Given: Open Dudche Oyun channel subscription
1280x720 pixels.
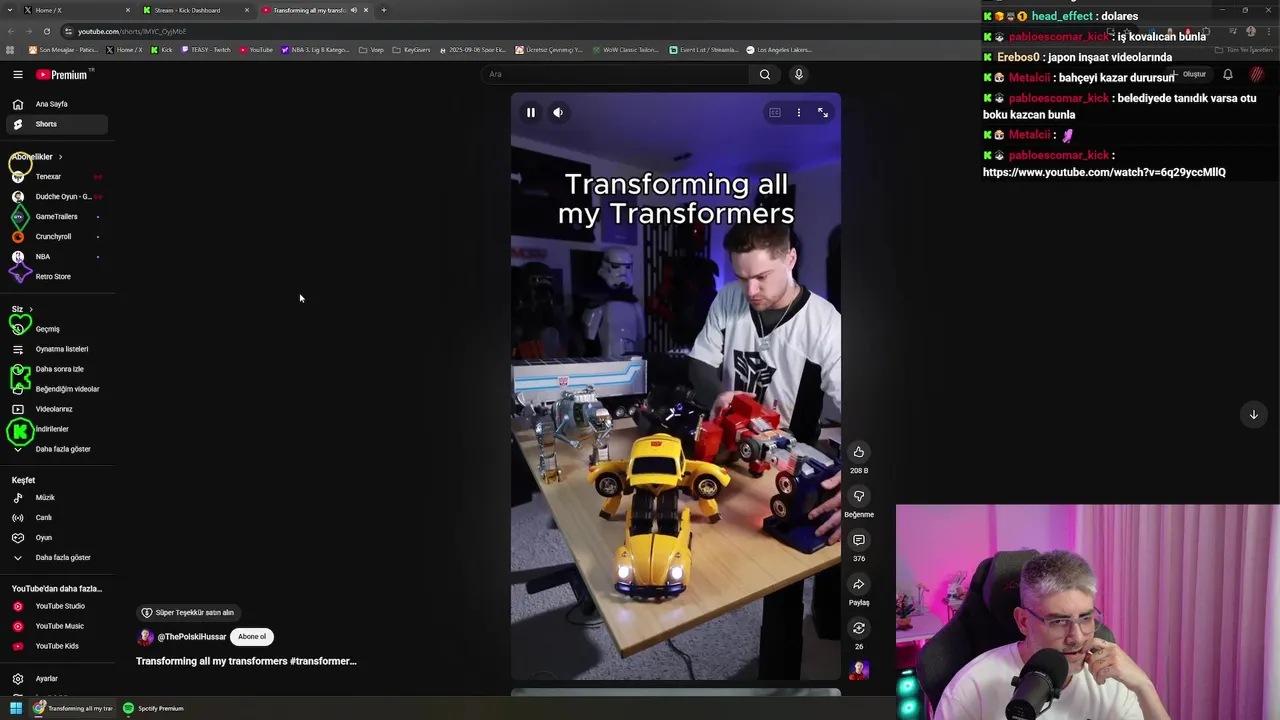Looking at the screenshot, I should coord(55,197).
